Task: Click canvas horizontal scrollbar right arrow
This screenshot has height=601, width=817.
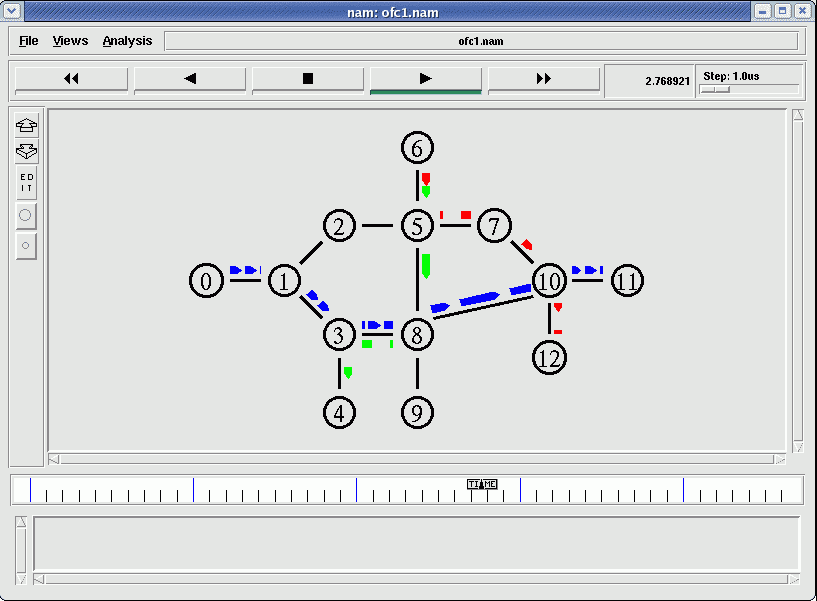Action: pyautogui.click(x=779, y=459)
